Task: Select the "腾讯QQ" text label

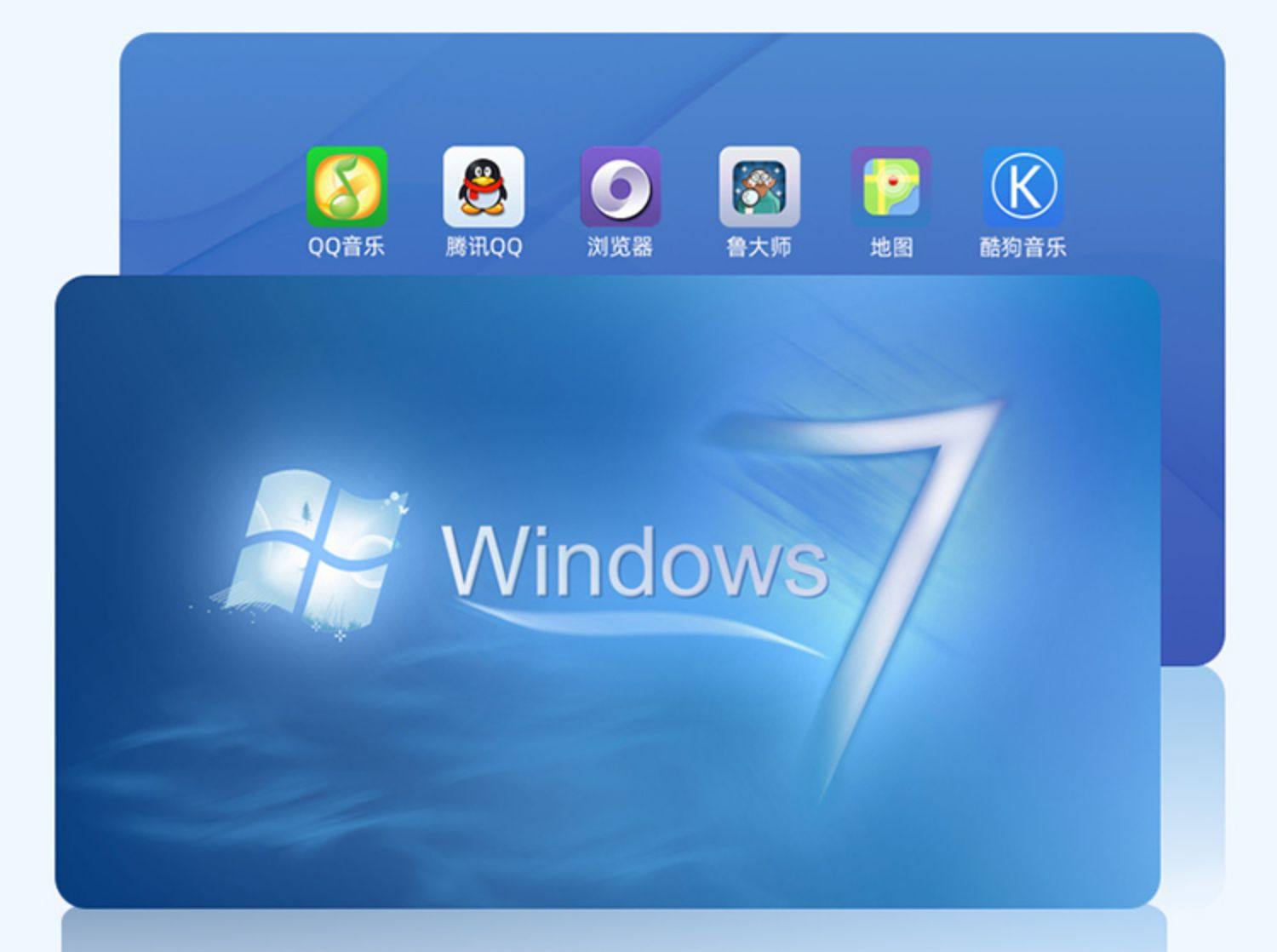Action: coord(484,247)
